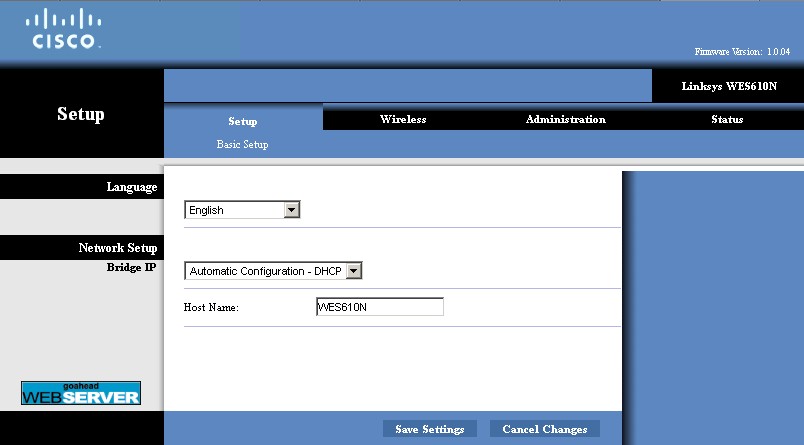Image resolution: width=804 pixels, height=445 pixels.
Task: Select the Basic Setup sub-tab
Action: [242, 145]
